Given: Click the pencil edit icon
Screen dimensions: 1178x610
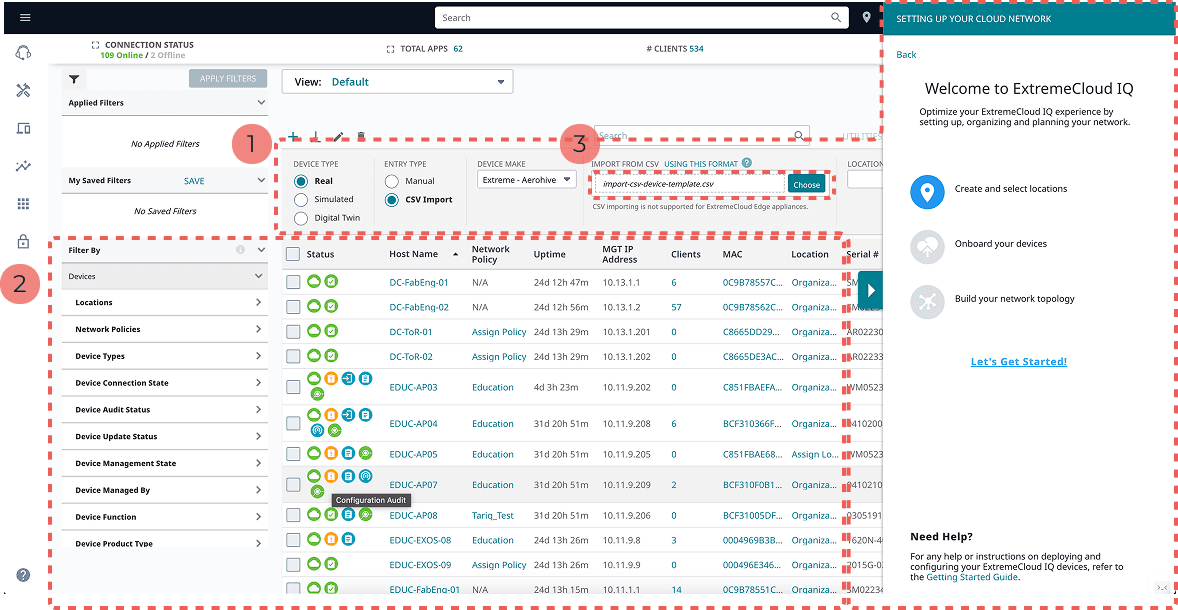Looking at the screenshot, I should tap(339, 137).
